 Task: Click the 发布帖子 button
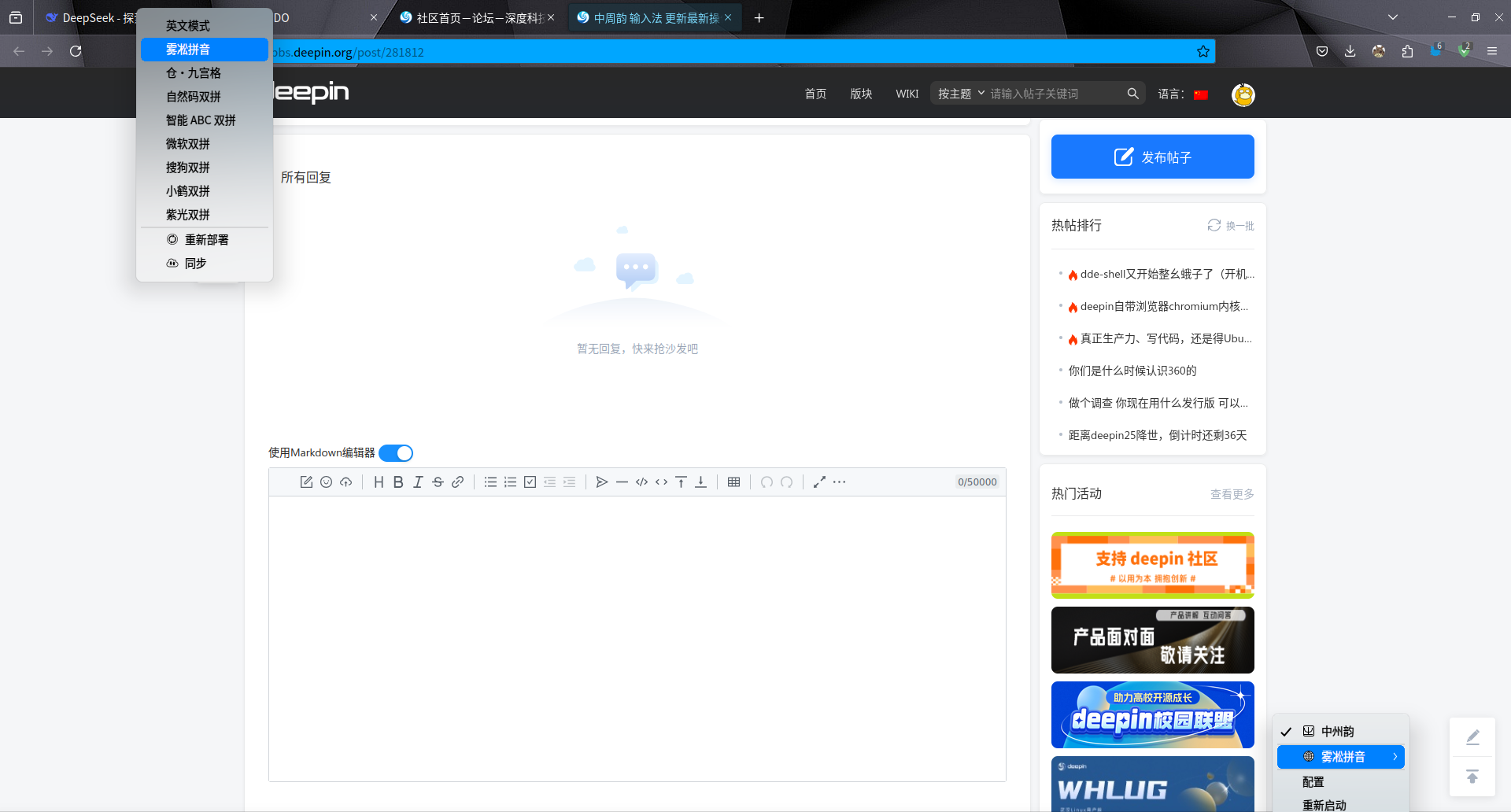[1152, 157]
